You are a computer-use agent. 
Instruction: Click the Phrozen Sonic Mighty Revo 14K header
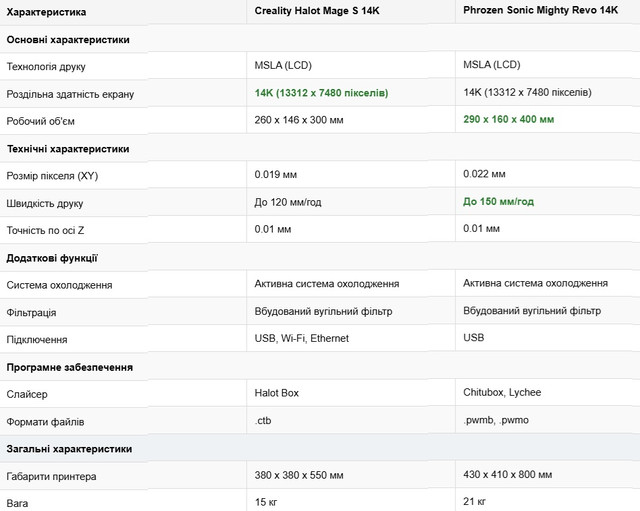tap(541, 12)
